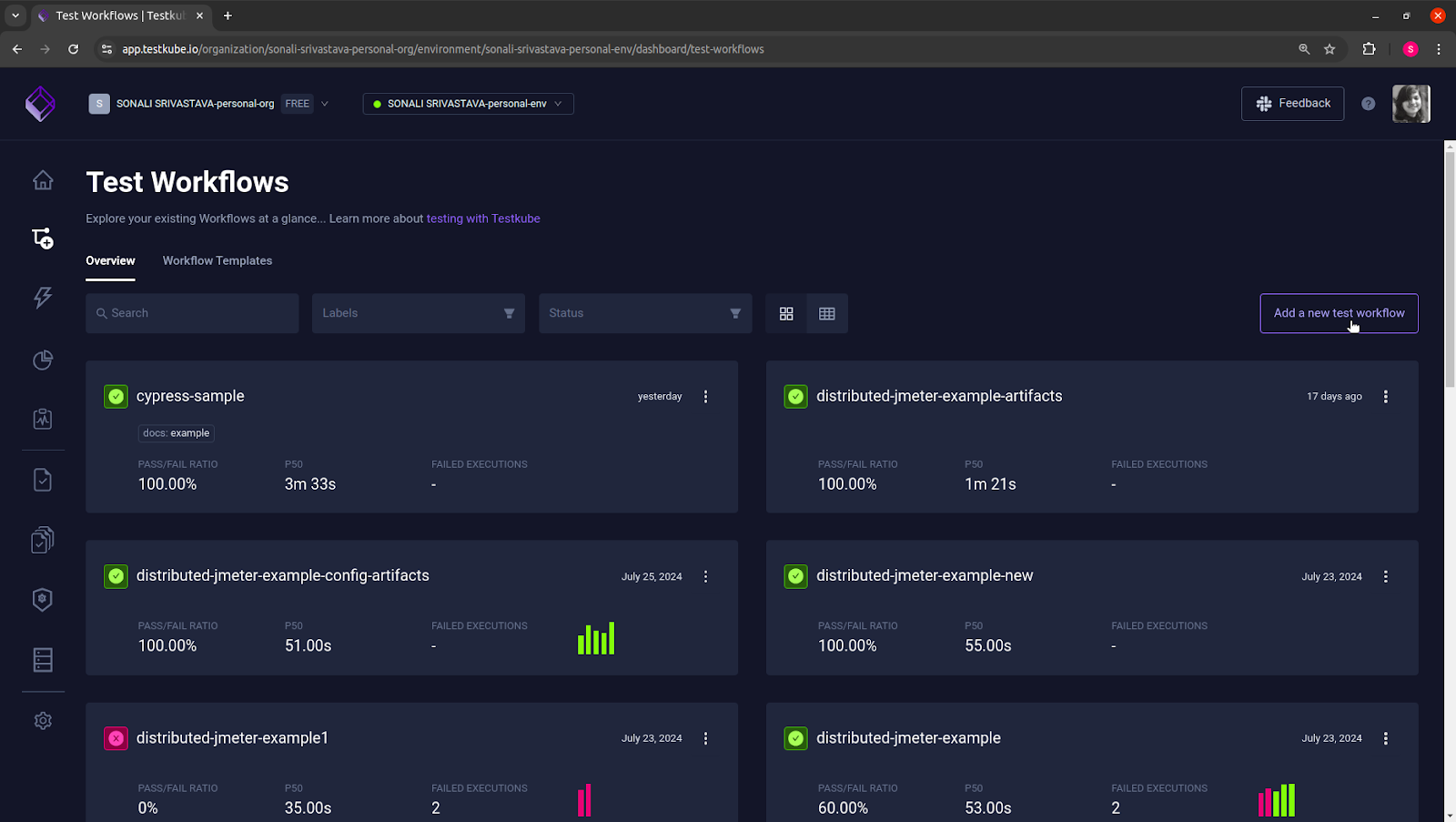Open the browser tab search dropdown
Image resolution: width=1456 pixels, height=822 pixels.
pyautogui.click(x=15, y=15)
